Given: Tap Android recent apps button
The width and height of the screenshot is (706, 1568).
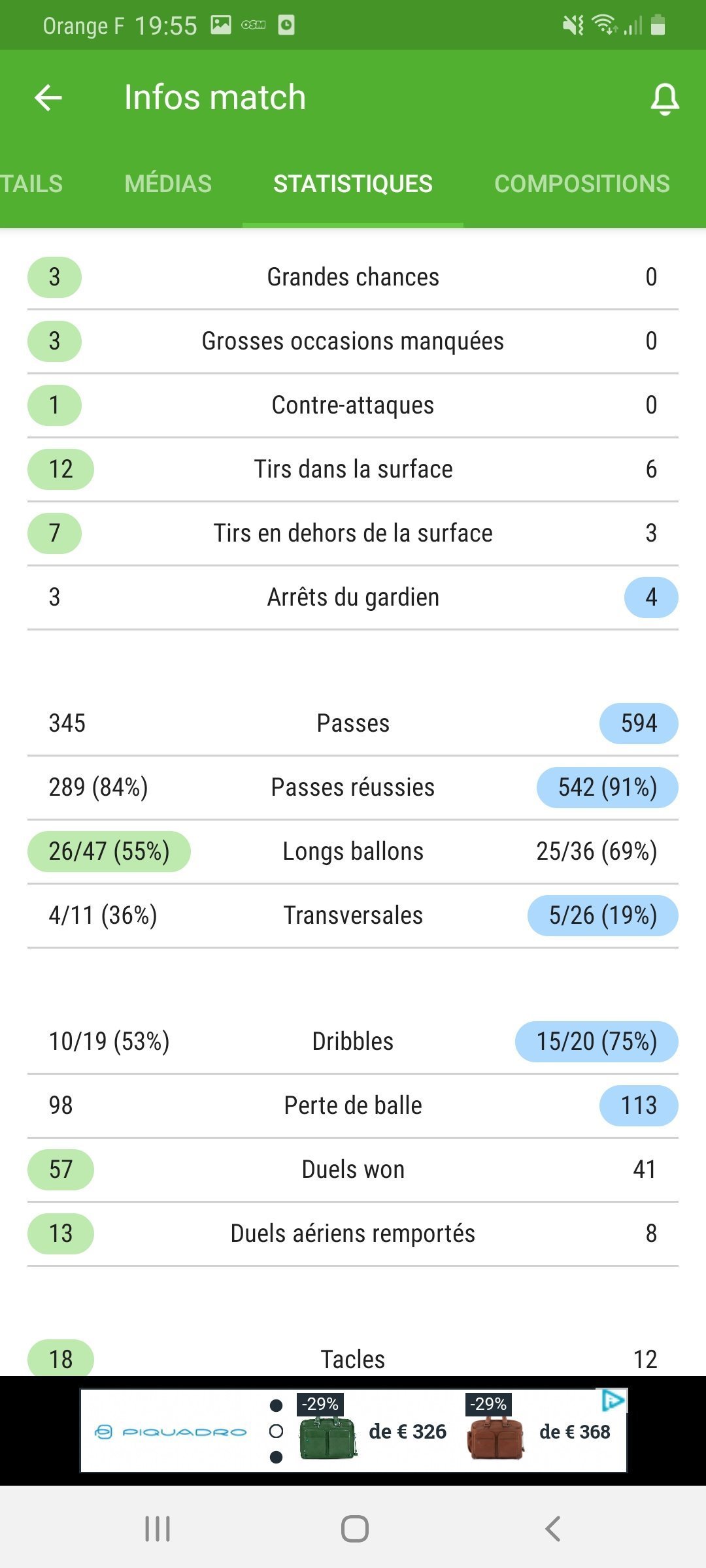Looking at the screenshot, I should 158,1529.
